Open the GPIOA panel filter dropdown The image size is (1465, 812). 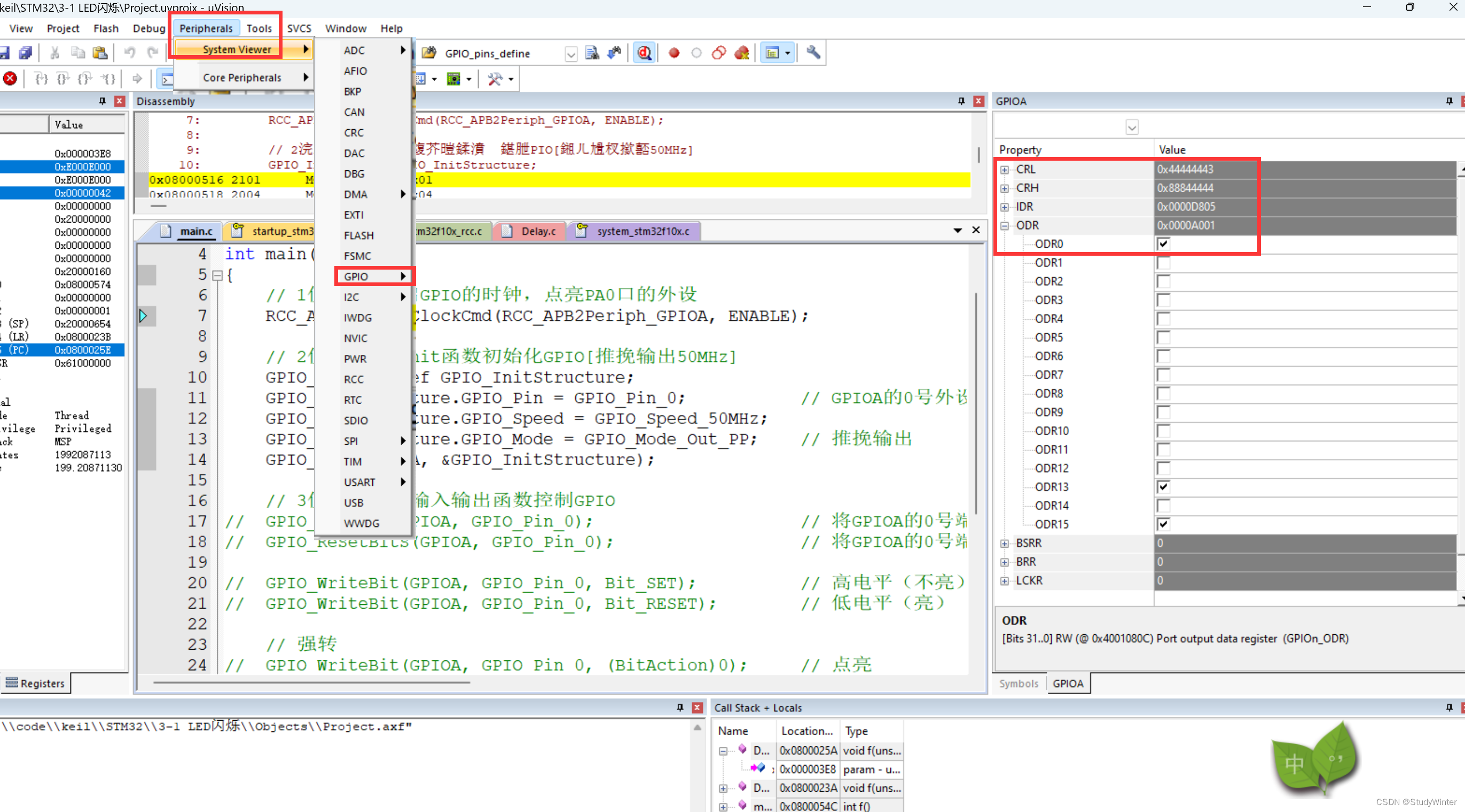tap(1132, 128)
